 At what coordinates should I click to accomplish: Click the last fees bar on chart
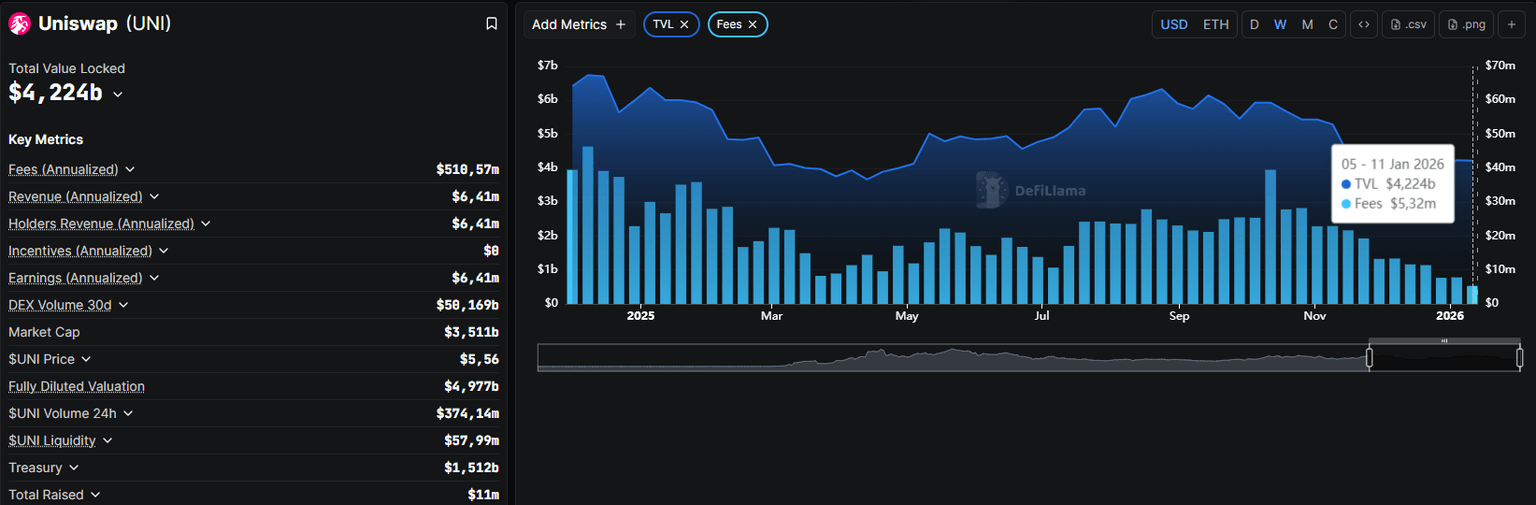coord(1472,295)
